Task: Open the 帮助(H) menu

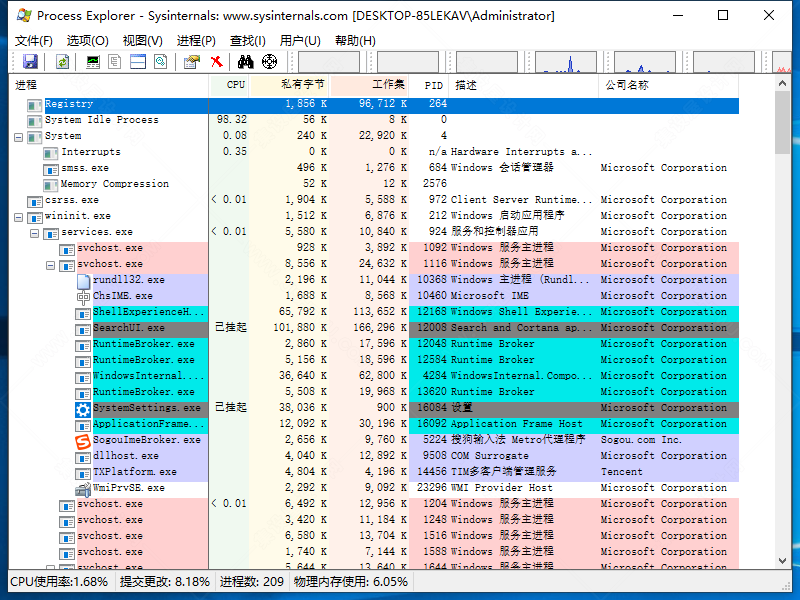Action: point(356,41)
